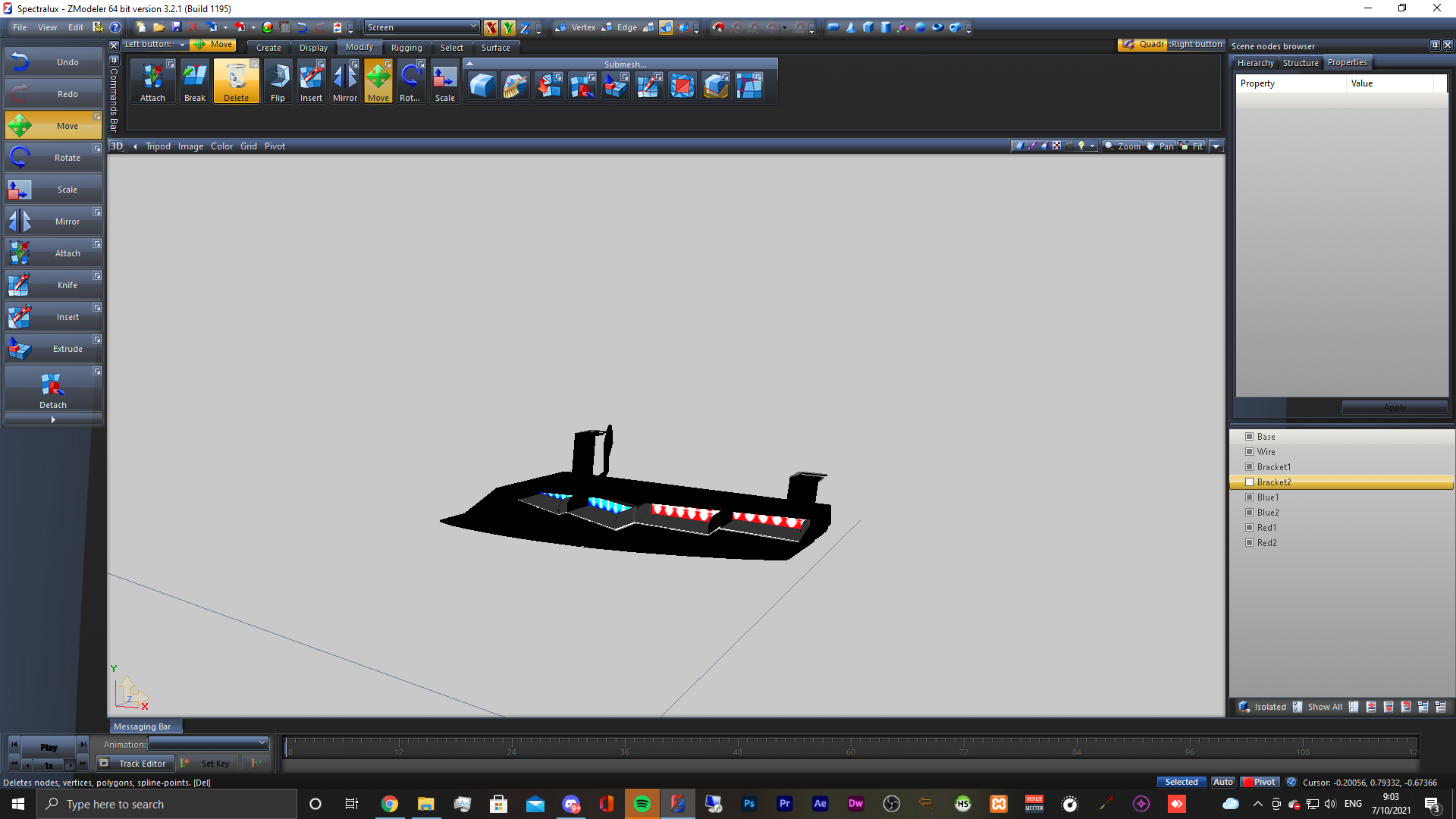The height and width of the screenshot is (819, 1456).
Task: Select the Knife tool in left sidebar
Action: coord(53,285)
